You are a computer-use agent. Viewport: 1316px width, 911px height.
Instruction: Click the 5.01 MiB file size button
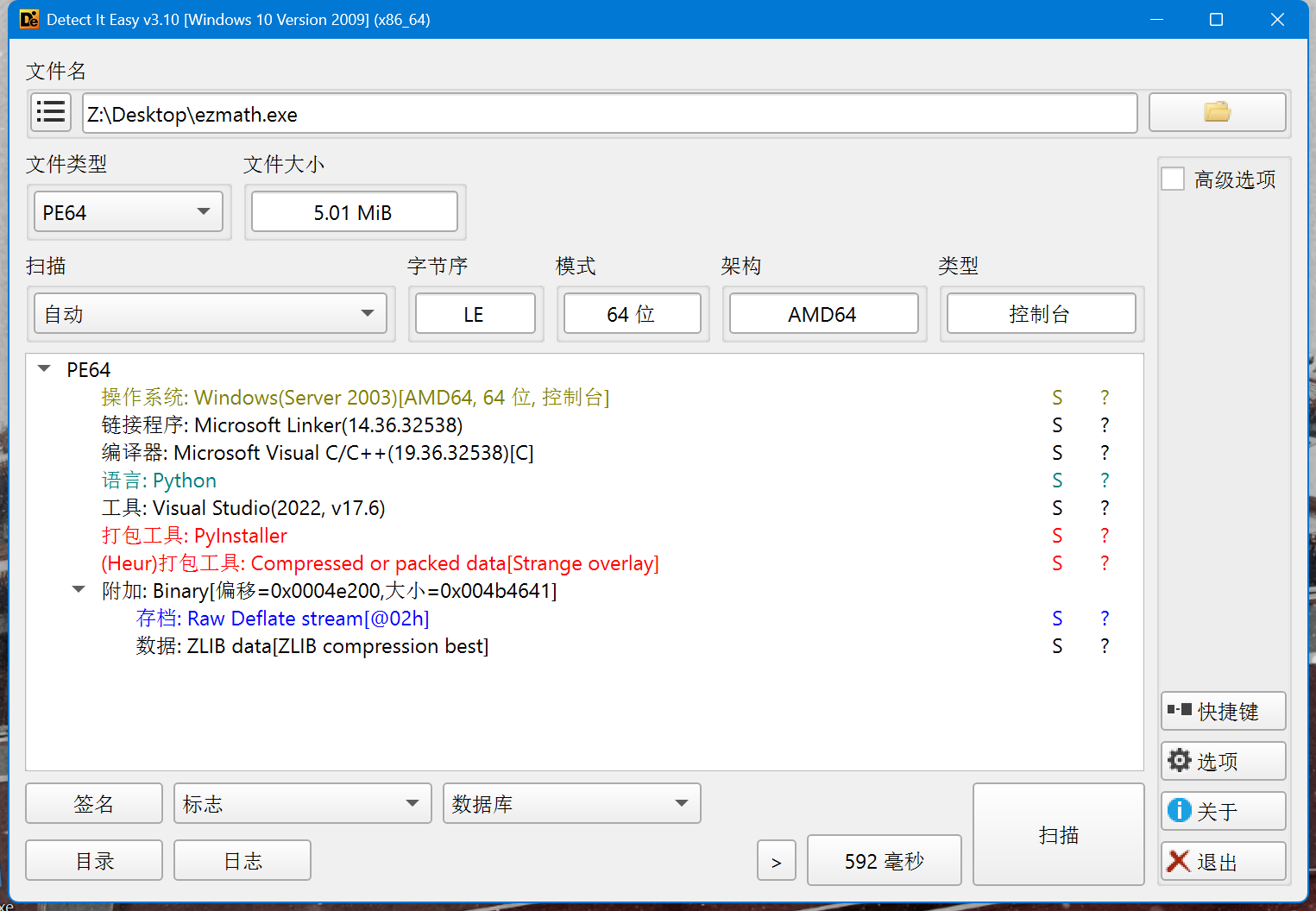pyautogui.click(x=354, y=212)
